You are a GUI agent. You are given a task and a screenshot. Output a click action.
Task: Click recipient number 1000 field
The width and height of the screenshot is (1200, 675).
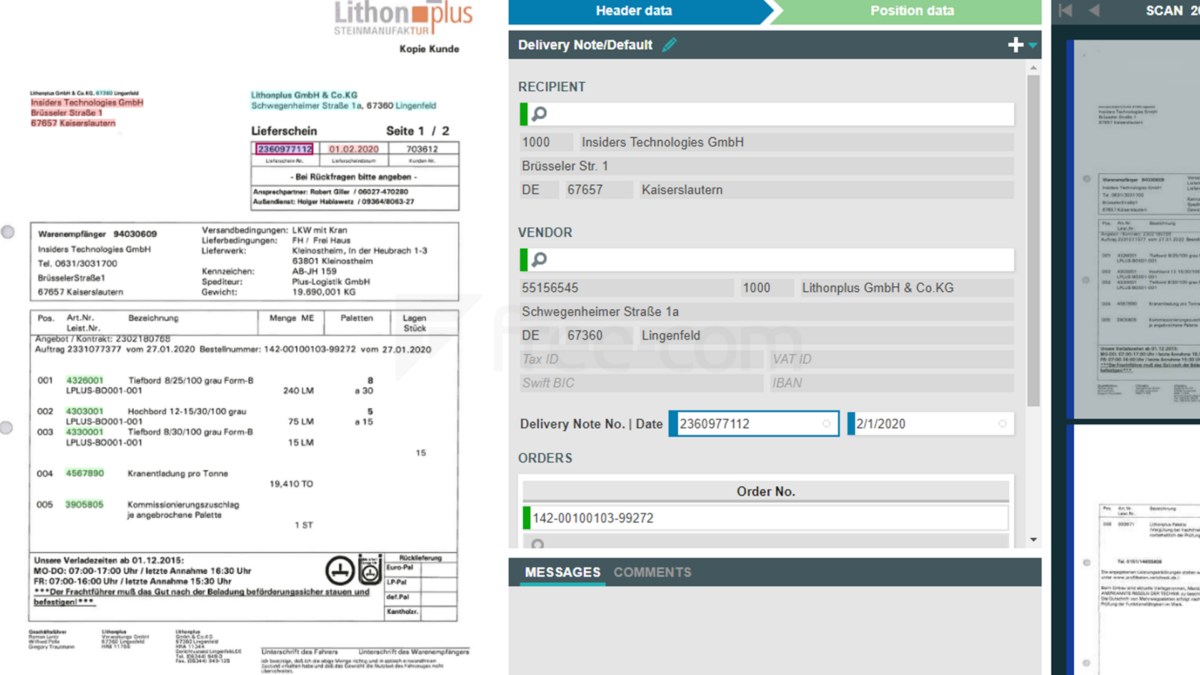(x=546, y=143)
